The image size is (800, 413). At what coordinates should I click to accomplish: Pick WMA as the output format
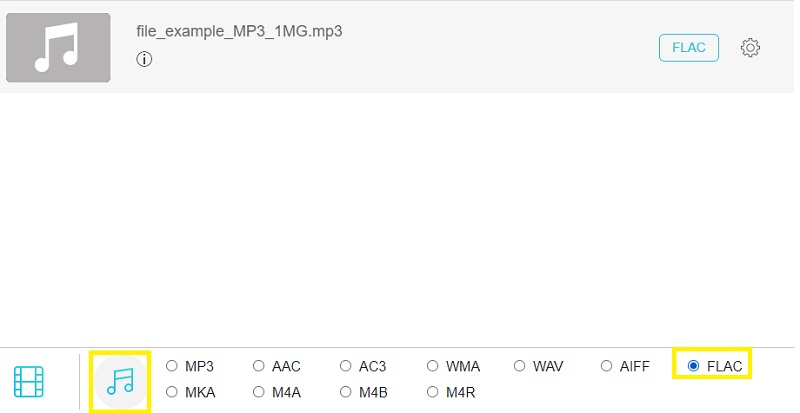point(433,366)
